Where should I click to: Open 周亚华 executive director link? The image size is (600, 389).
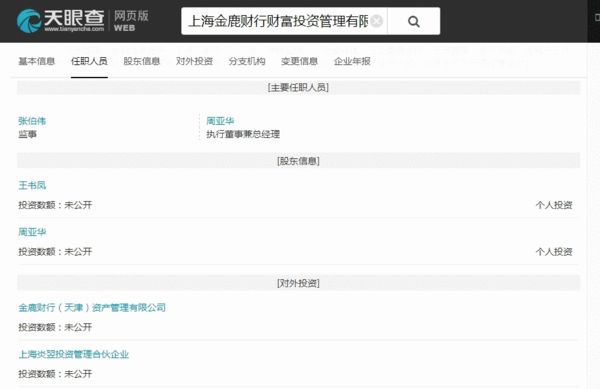coord(220,121)
